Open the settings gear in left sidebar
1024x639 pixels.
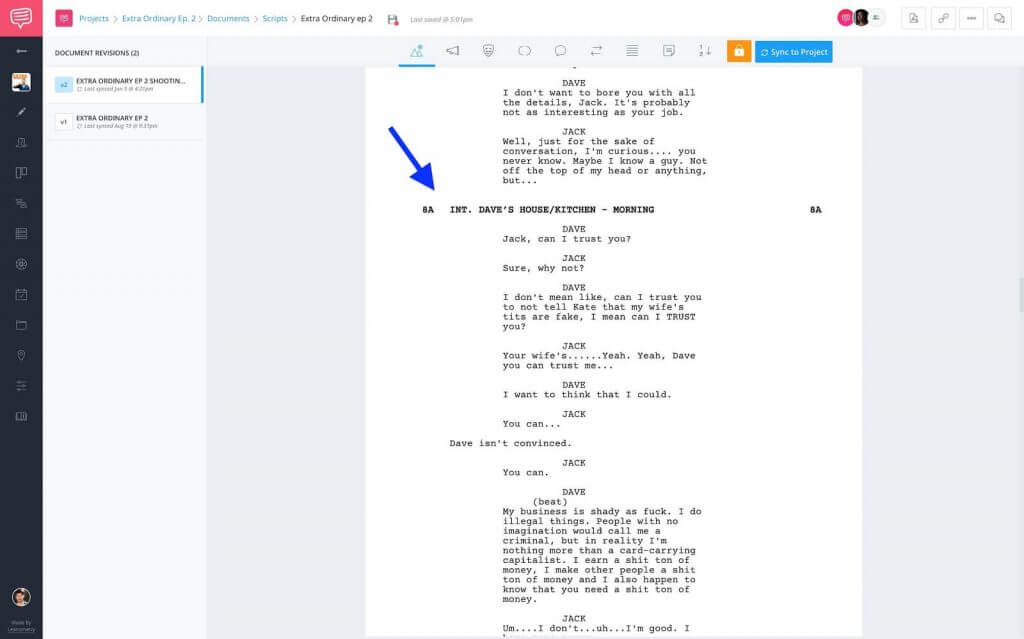(x=22, y=264)
